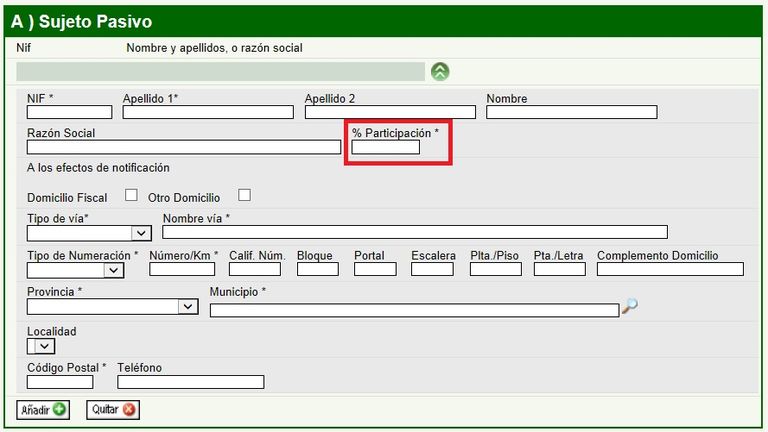
Task: Open the Tipo de vía dropdown
Action: tap(89, 233)
